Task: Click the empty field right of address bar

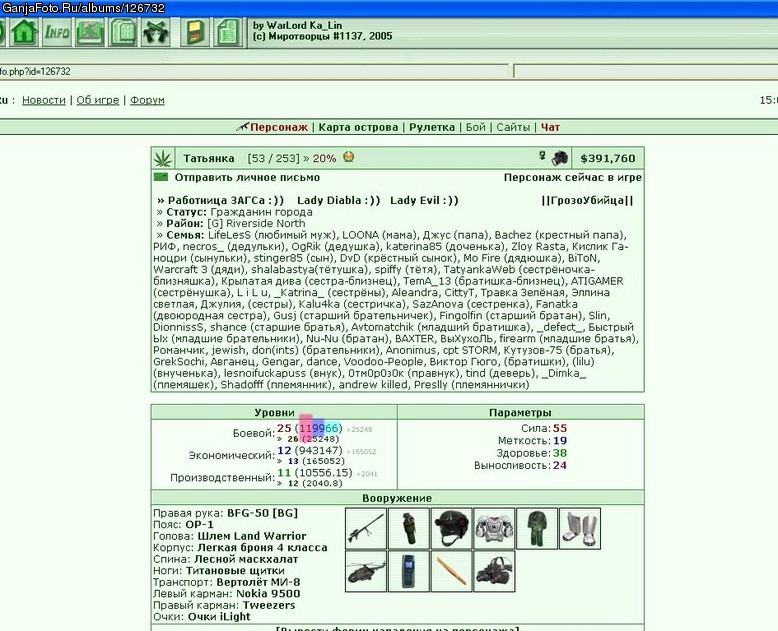Action: coord(646,71)
